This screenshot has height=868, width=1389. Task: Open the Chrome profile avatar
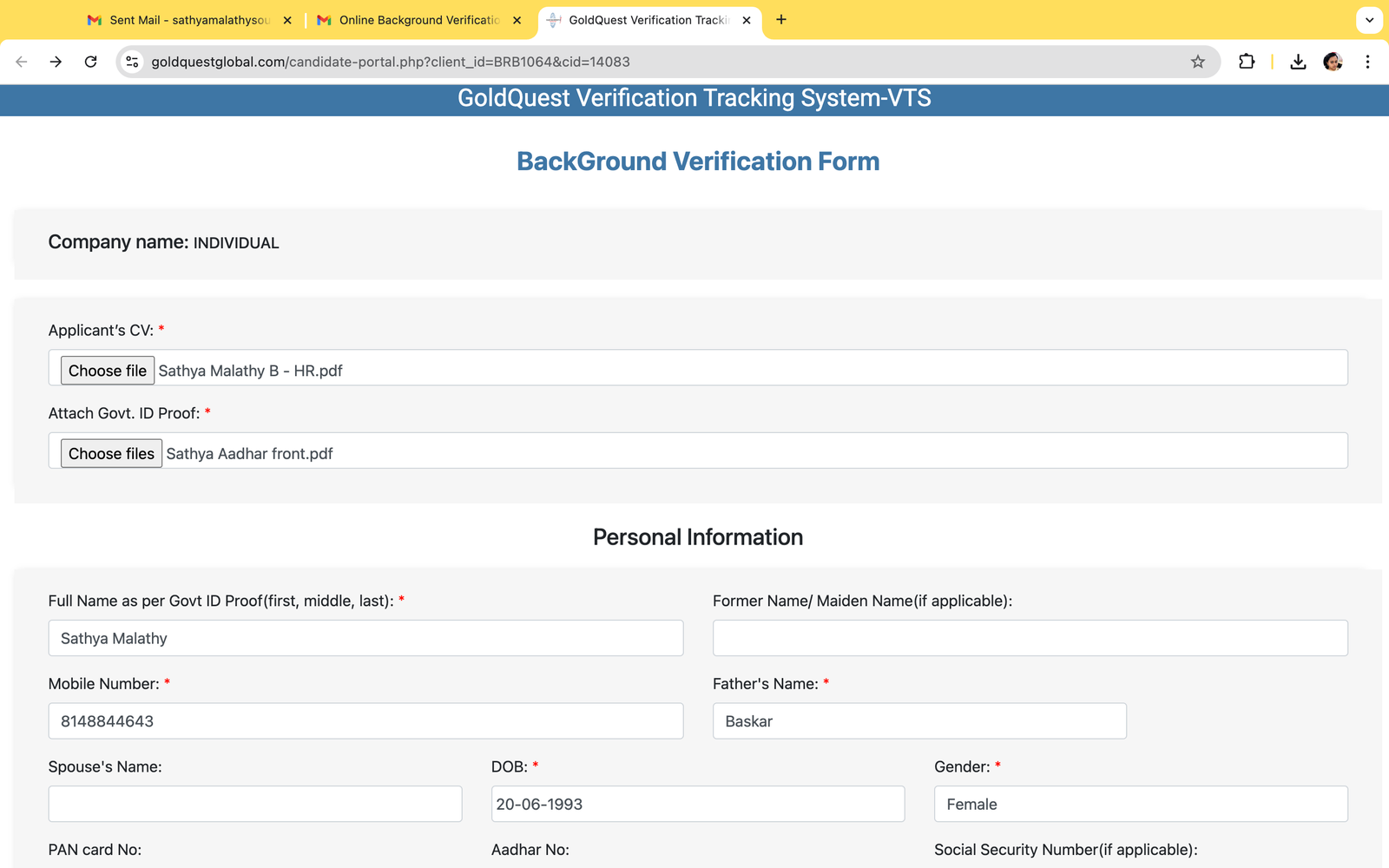[x=1333, y=62]
